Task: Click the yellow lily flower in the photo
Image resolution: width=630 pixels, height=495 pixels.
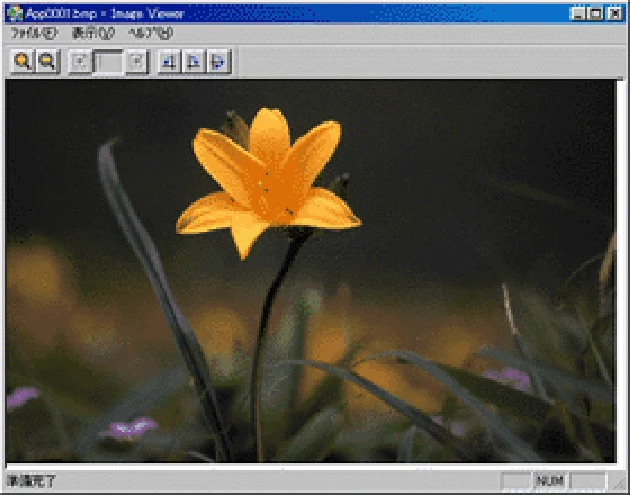Action: point(268,181)
